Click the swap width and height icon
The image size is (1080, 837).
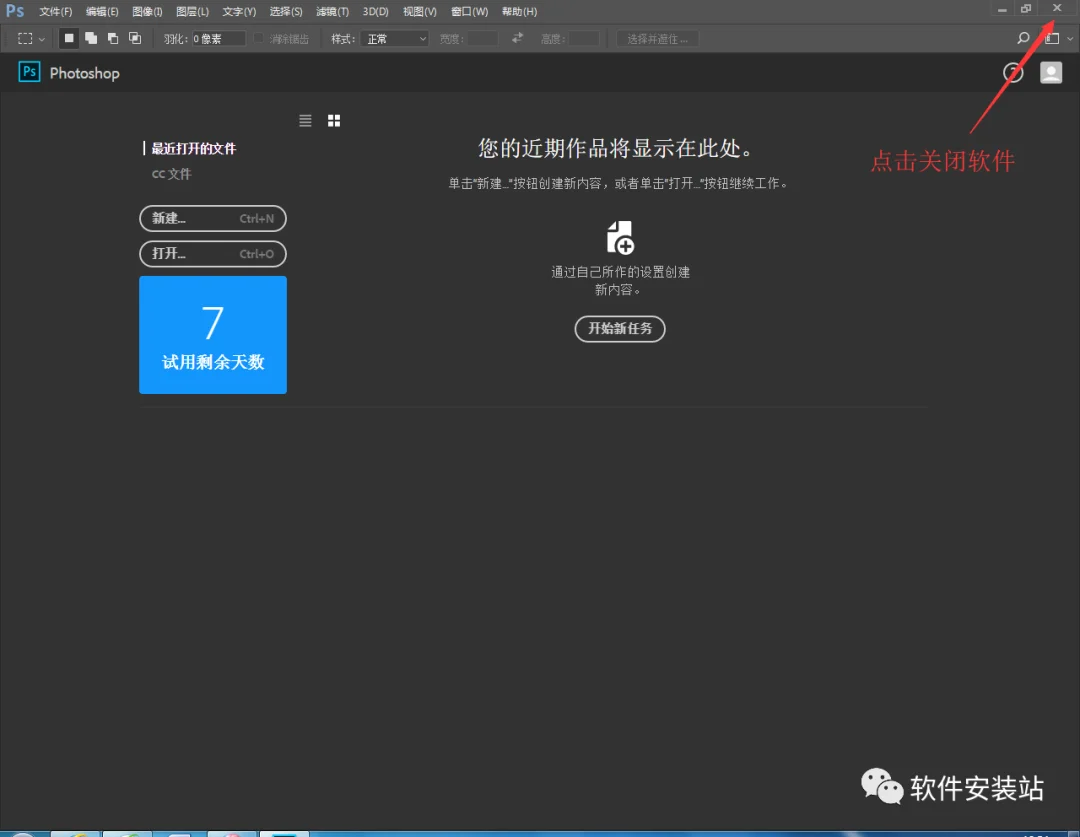click(x=517, y=39)
